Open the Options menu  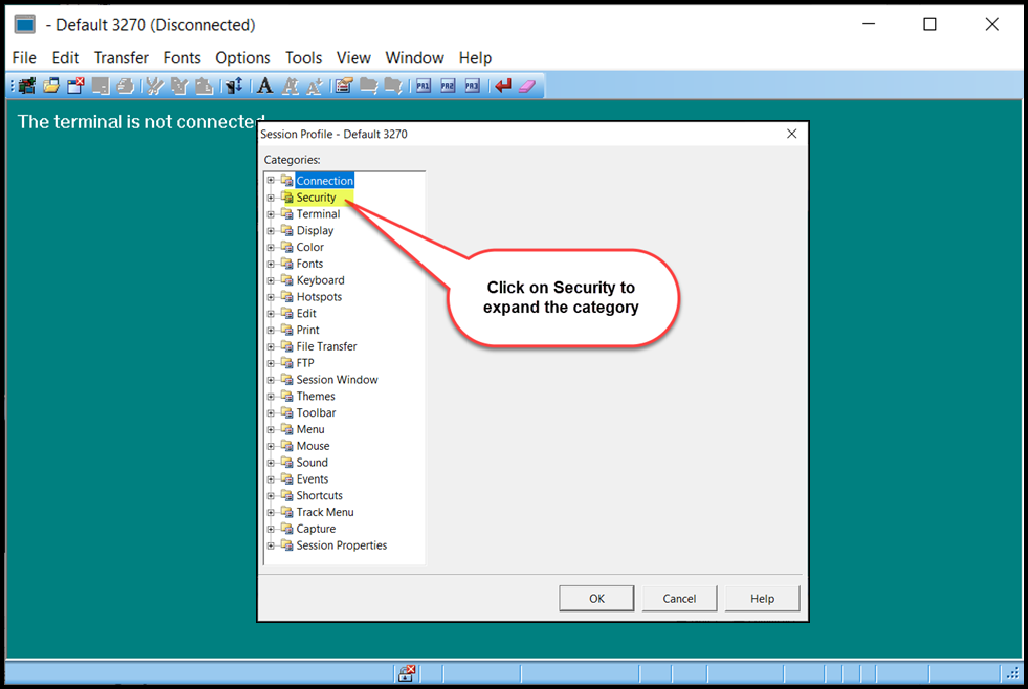click(242, 57)
